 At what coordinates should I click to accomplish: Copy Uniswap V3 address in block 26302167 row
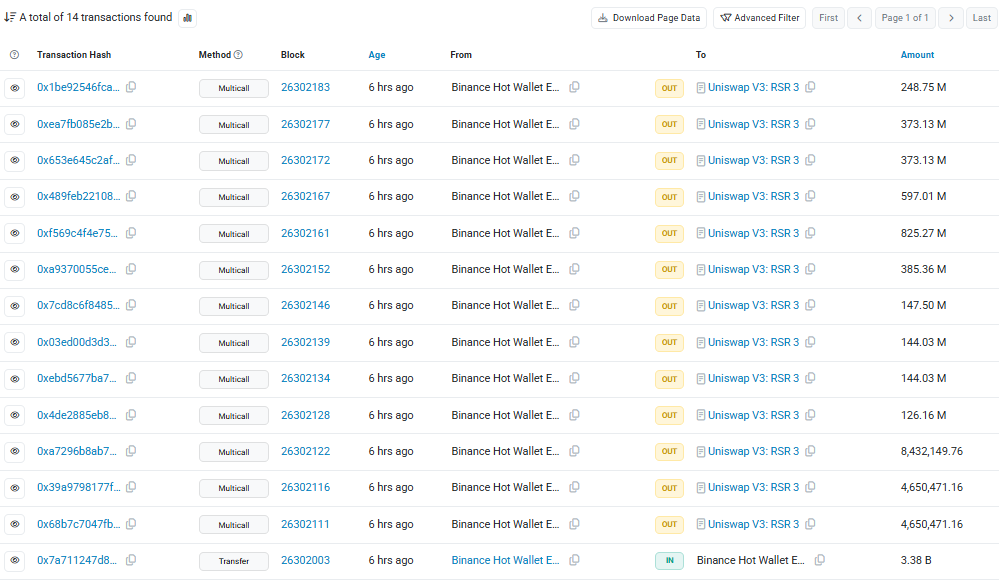pos(810,196)
